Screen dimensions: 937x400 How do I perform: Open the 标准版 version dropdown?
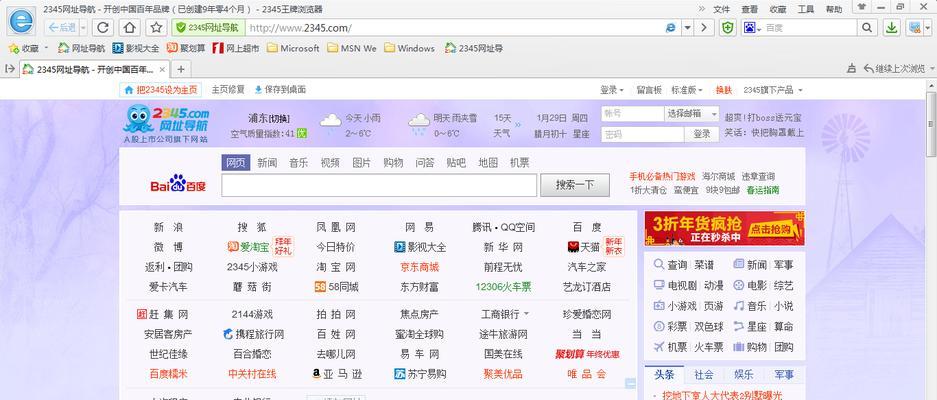(x=687, y=90)
